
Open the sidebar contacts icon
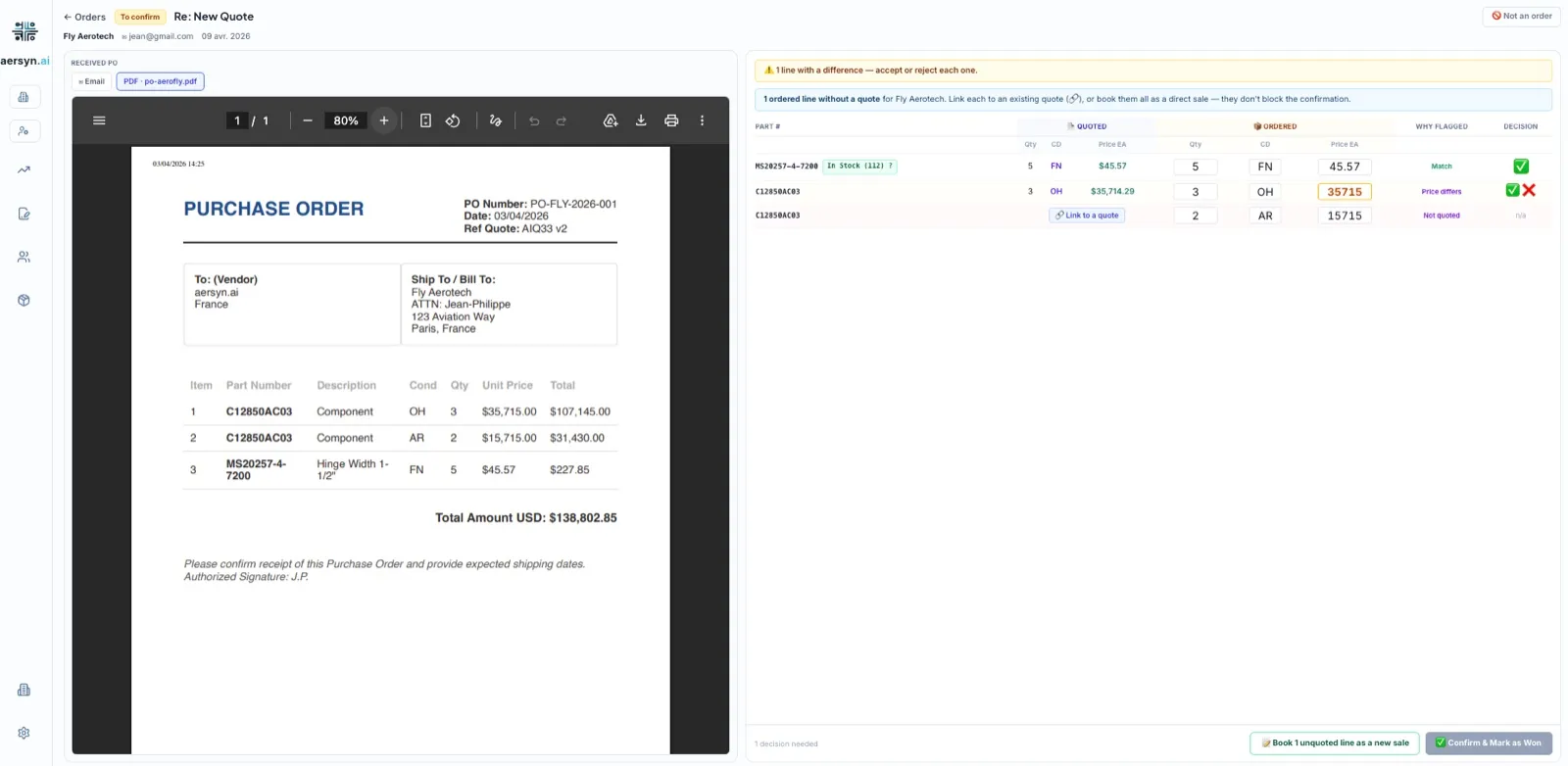[24, 257]
